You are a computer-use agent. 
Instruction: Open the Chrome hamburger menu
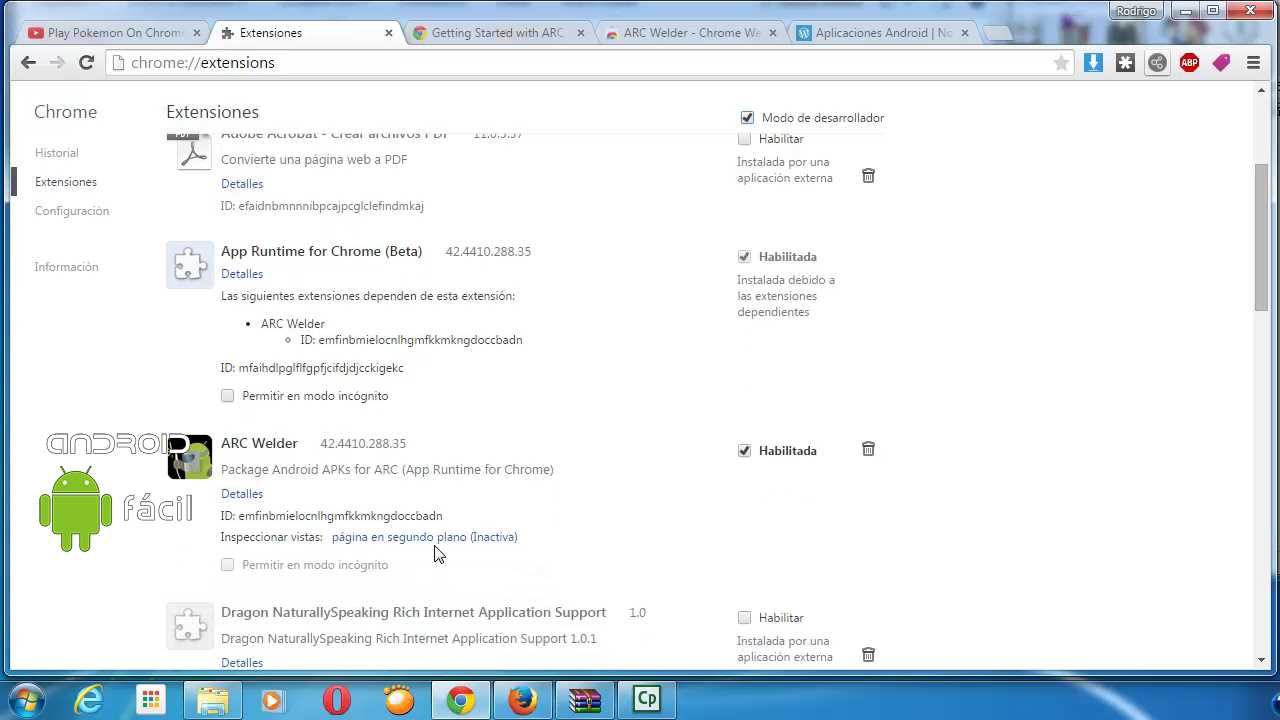point(1253,63)
